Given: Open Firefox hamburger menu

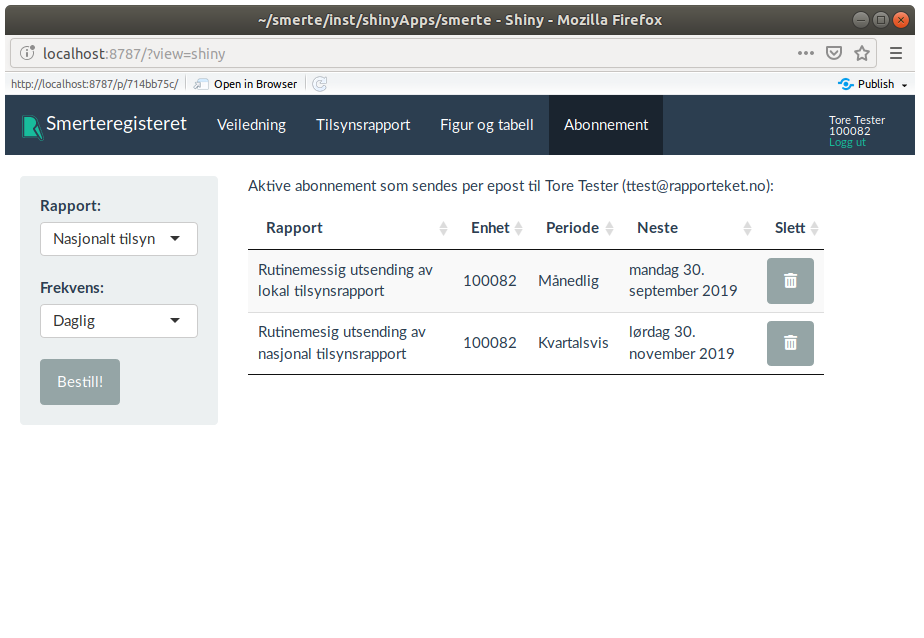Looking at the screenshot, I should (896, 54).
